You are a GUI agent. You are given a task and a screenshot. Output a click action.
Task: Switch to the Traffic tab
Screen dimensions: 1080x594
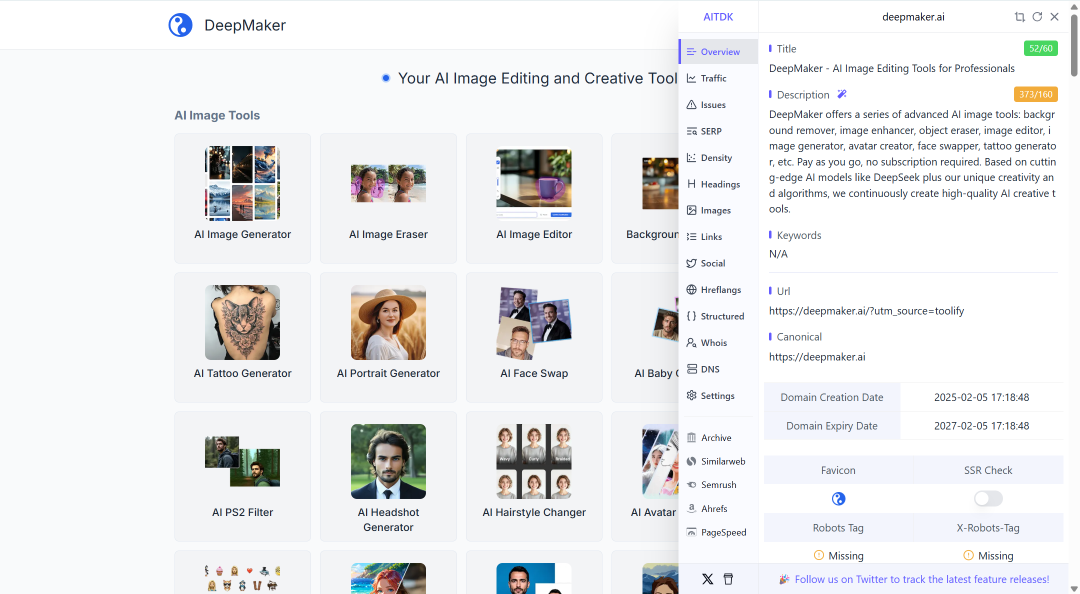(x=718, y=79)
